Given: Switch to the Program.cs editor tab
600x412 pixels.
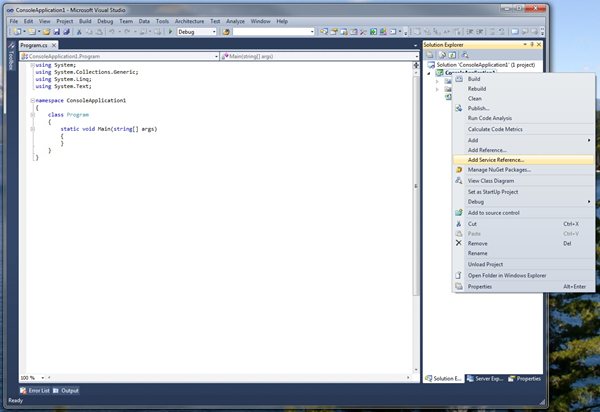Looking at the screenshot, I should click(34, 45).
